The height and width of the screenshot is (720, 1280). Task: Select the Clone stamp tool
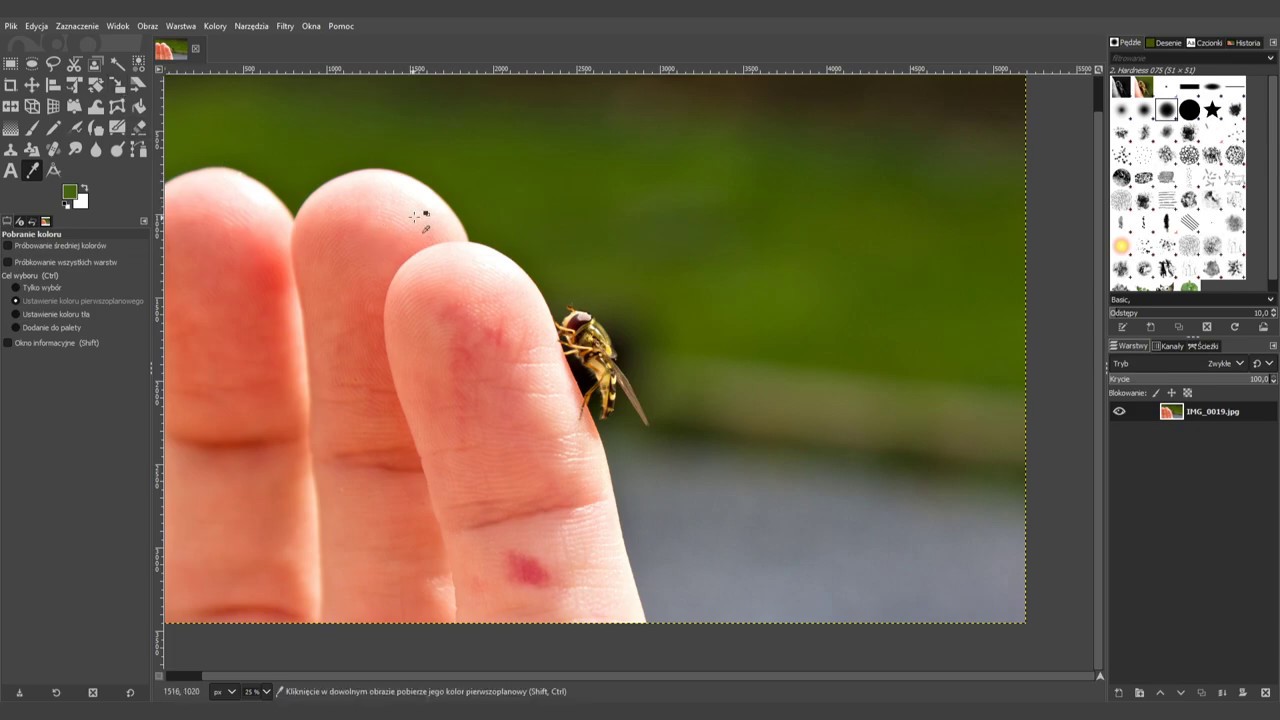coord(10,150)
